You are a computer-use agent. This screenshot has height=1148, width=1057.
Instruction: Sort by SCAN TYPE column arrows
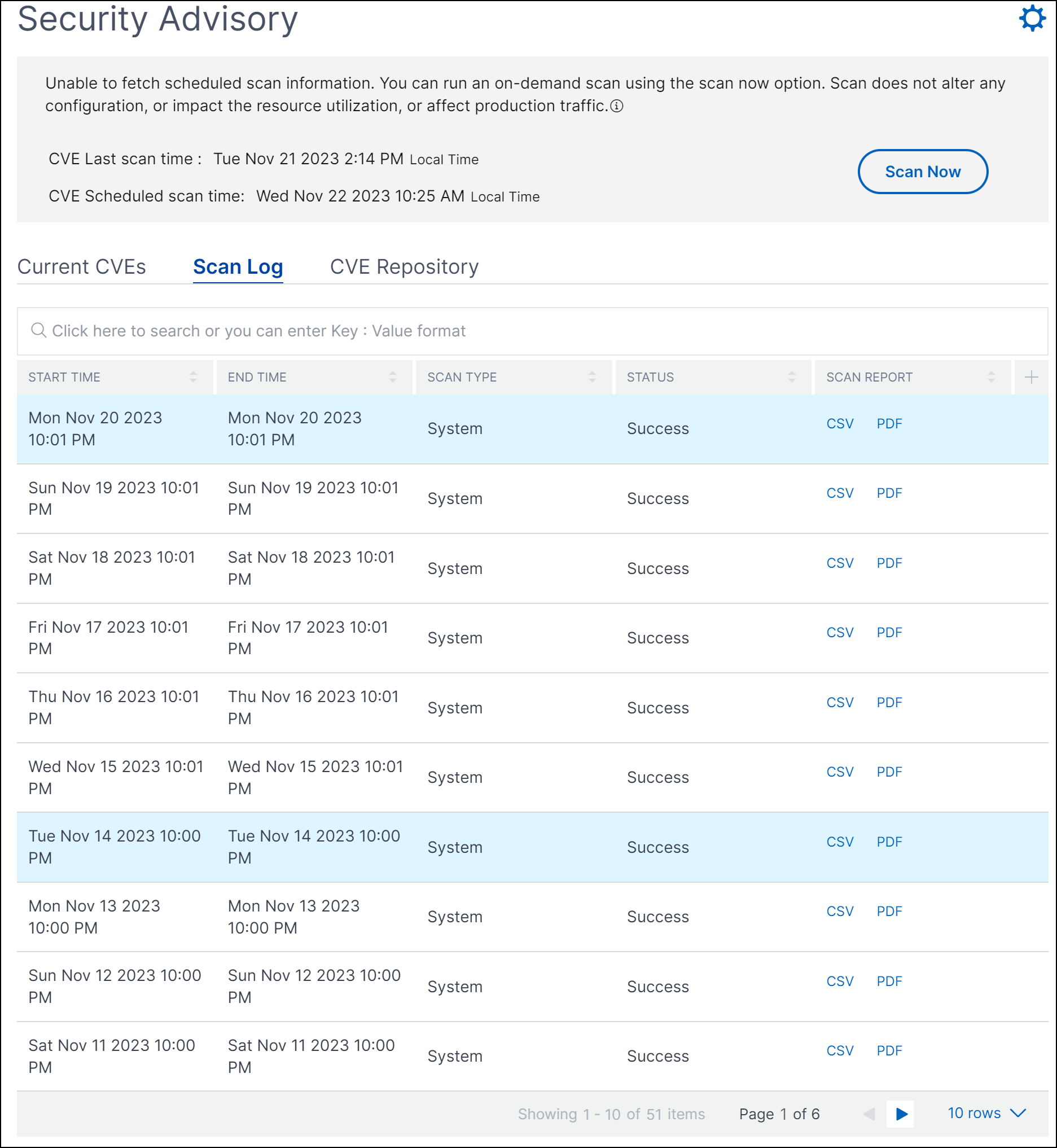pyautogui.click(x=592, y=377)
